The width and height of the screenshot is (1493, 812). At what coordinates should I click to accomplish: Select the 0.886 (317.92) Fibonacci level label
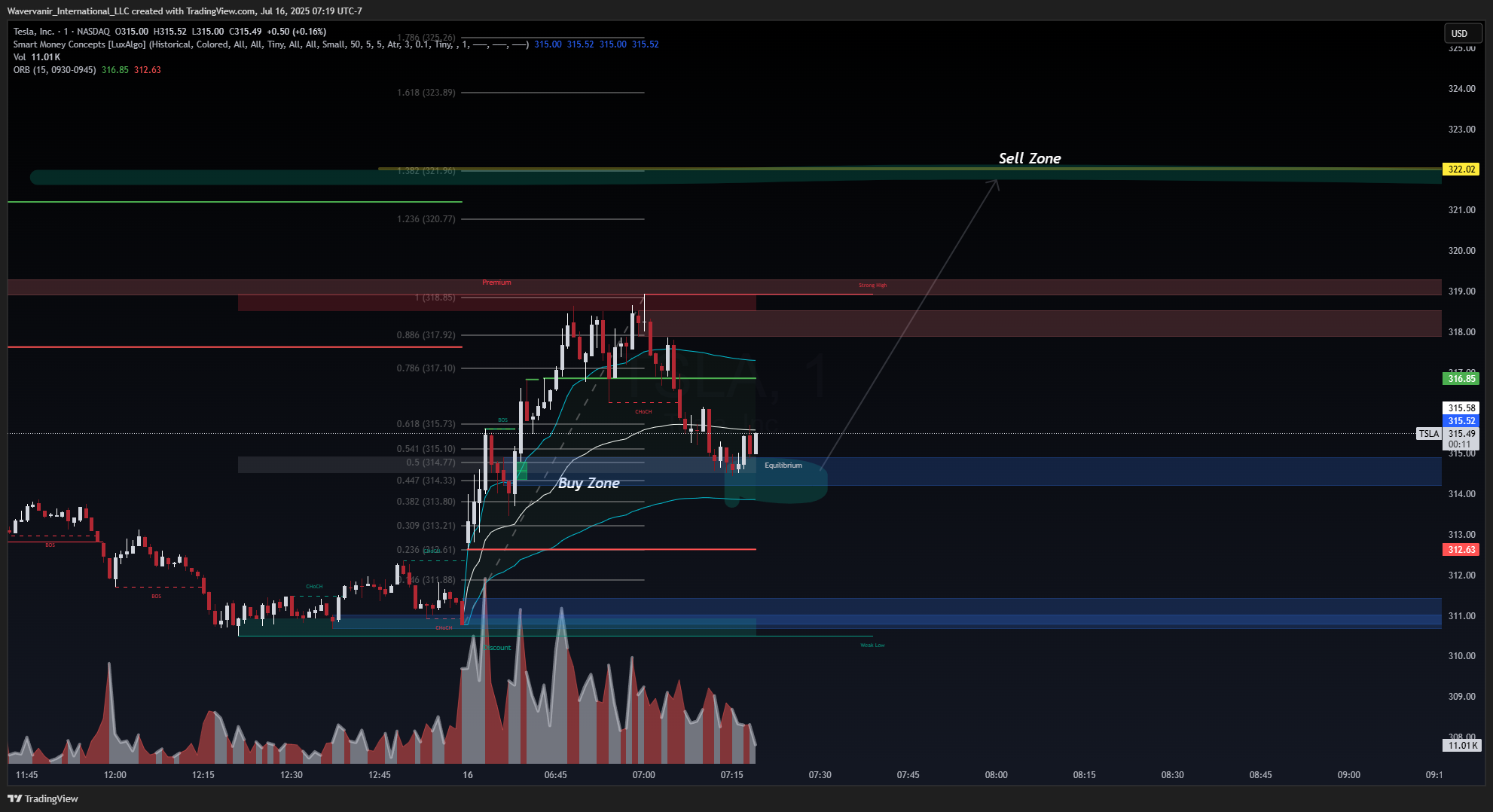click(x=426, y=335)
